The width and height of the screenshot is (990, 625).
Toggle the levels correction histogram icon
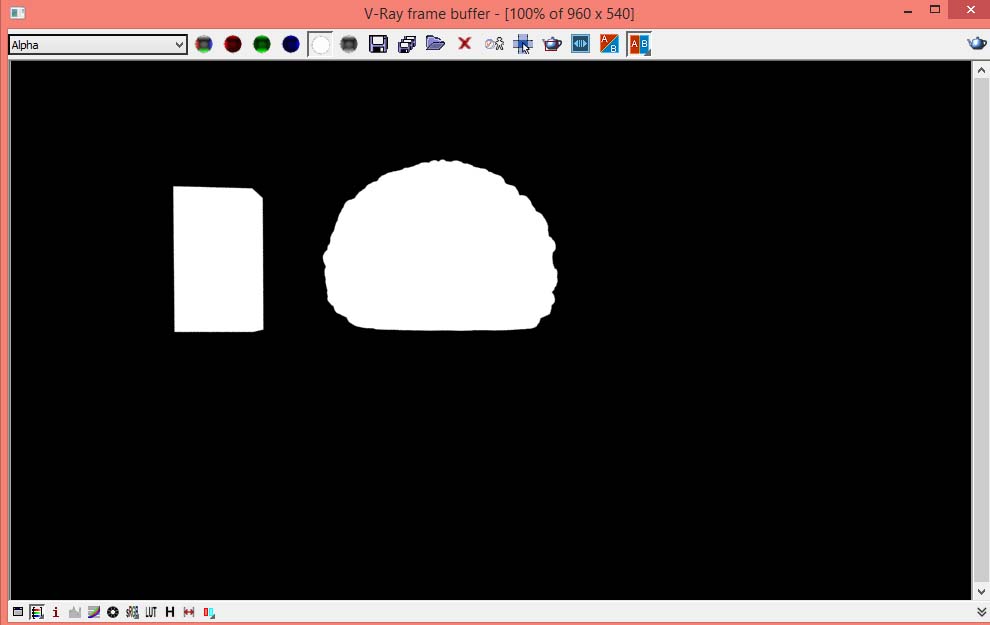point(75,612)
